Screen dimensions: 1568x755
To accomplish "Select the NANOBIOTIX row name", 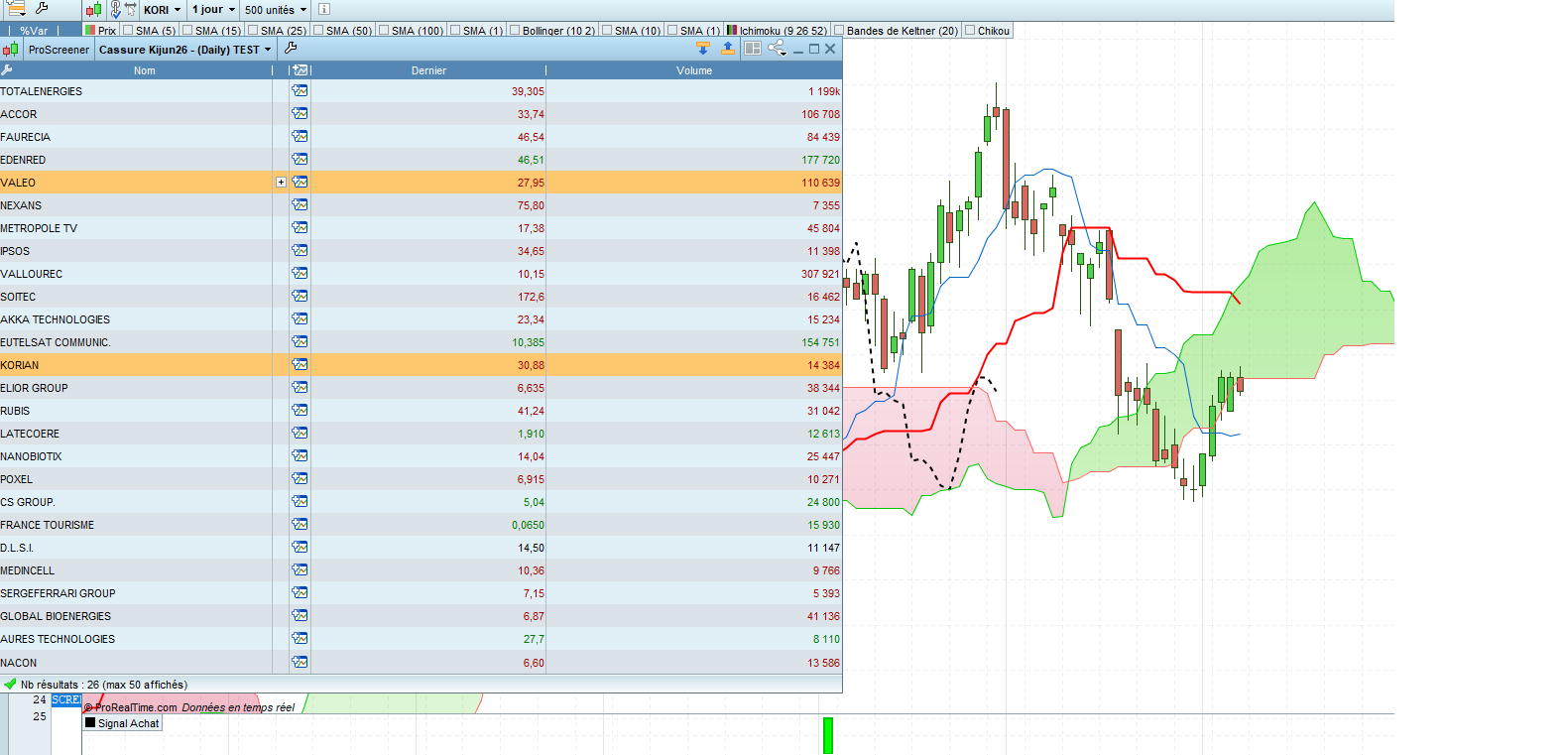I will [31, 456].
